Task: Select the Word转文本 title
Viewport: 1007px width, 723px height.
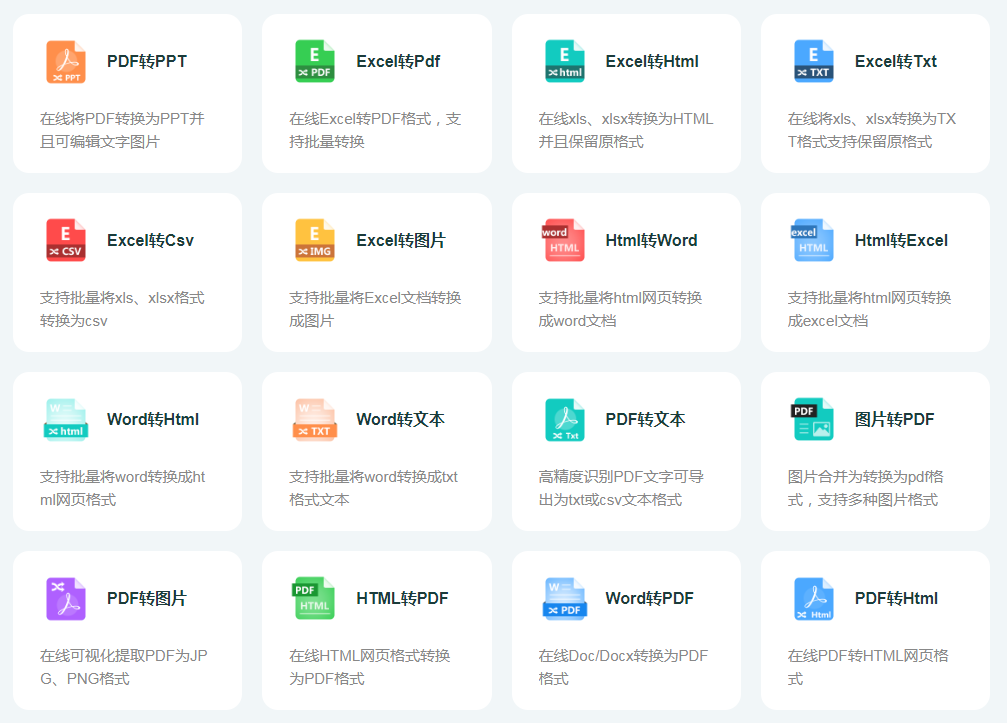Action: tap(401, 420)
